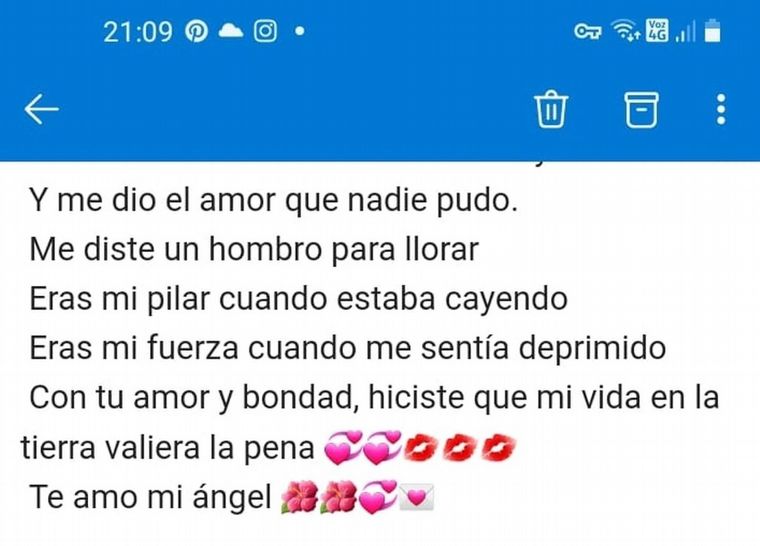
Task: Tap the Voz 4G indicator
Action: (657, 31)
